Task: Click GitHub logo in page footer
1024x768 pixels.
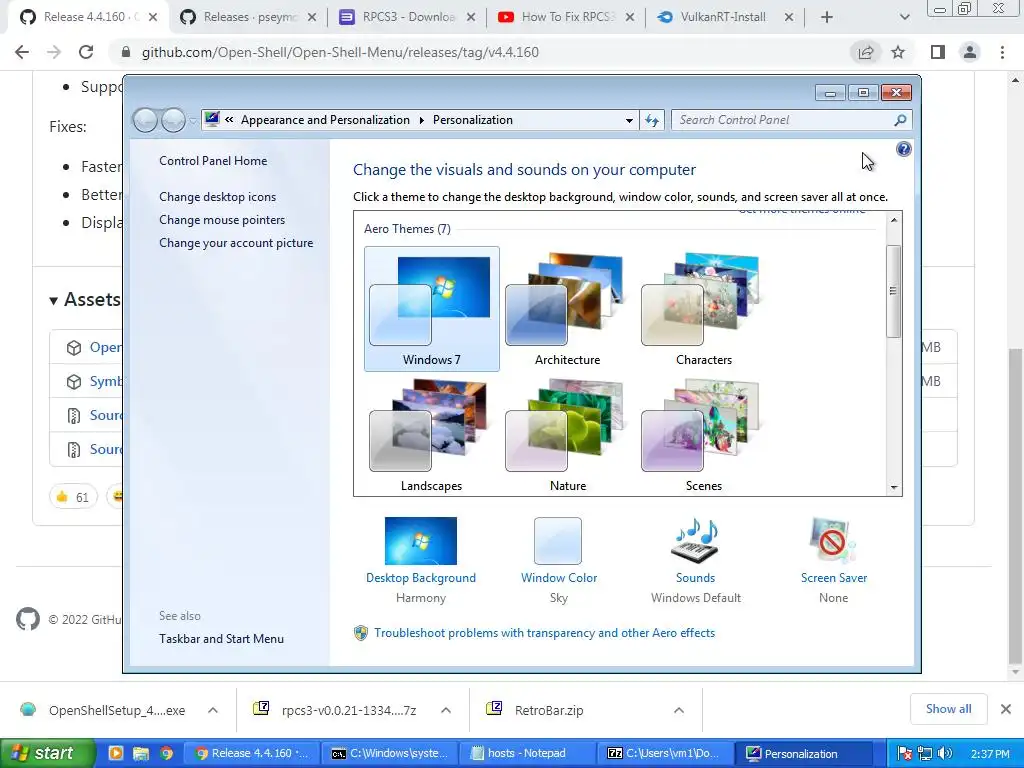Action: (28, 619)
